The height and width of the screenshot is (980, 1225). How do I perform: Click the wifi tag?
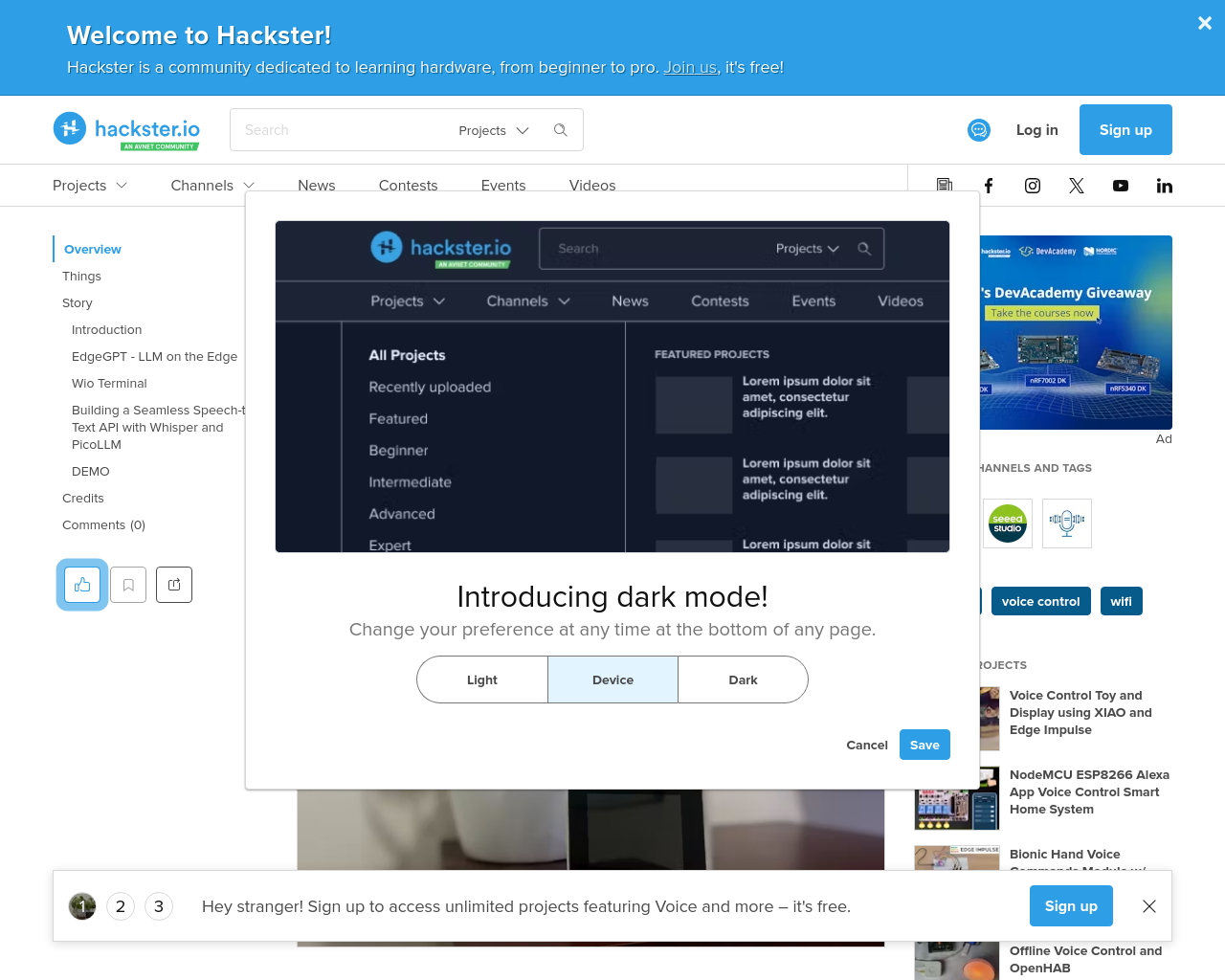click(x=1122, y=601)
